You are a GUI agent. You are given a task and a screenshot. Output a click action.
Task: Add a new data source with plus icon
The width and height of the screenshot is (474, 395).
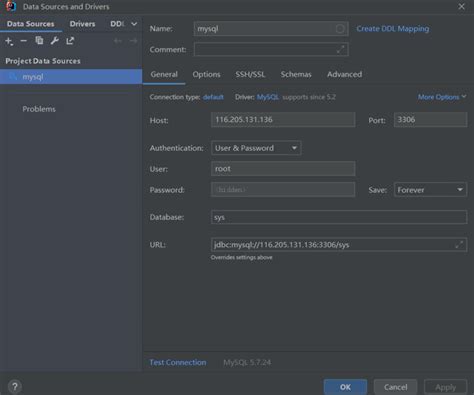pos(9,41)
